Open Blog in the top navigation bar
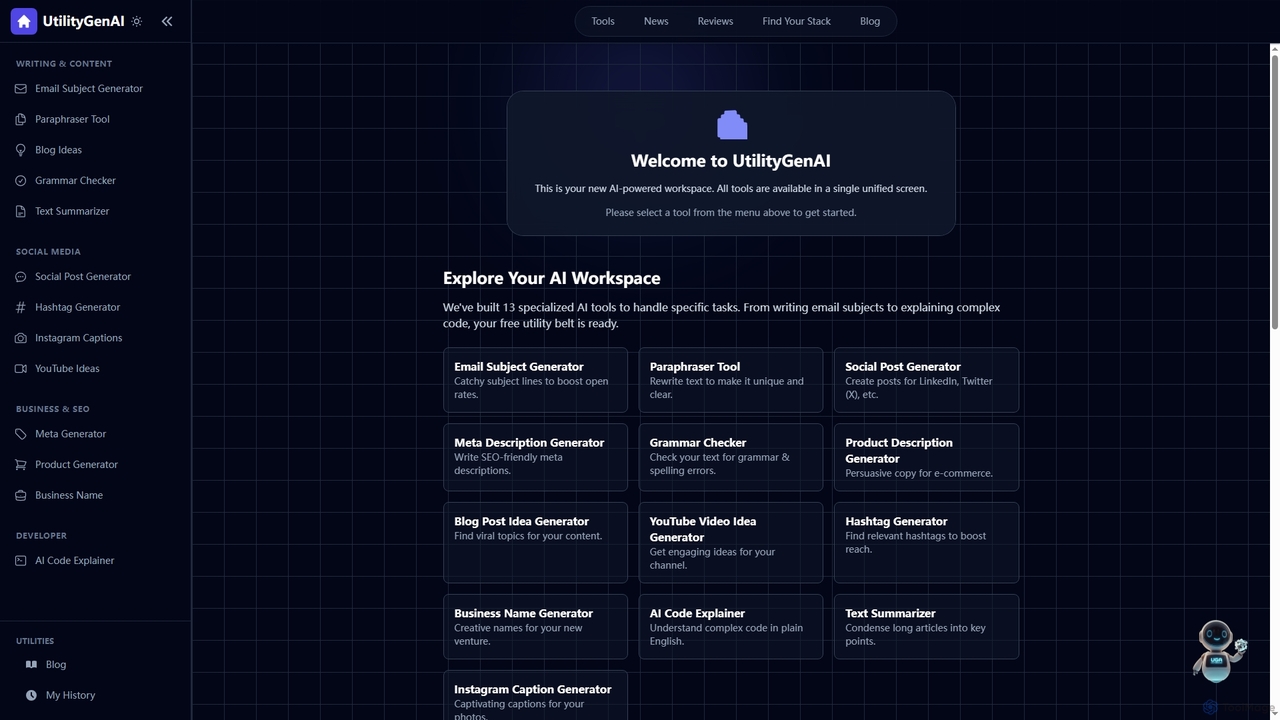The image size is (1280, 720). click(x=870, y=21)
